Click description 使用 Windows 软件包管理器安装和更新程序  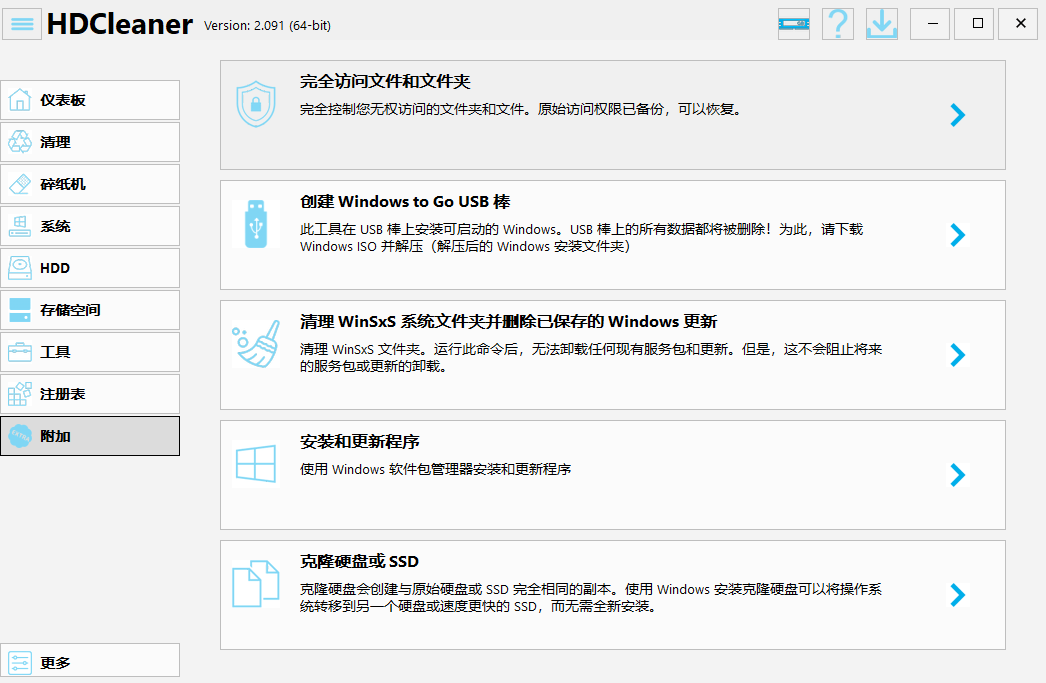click(x=436, y=470)
